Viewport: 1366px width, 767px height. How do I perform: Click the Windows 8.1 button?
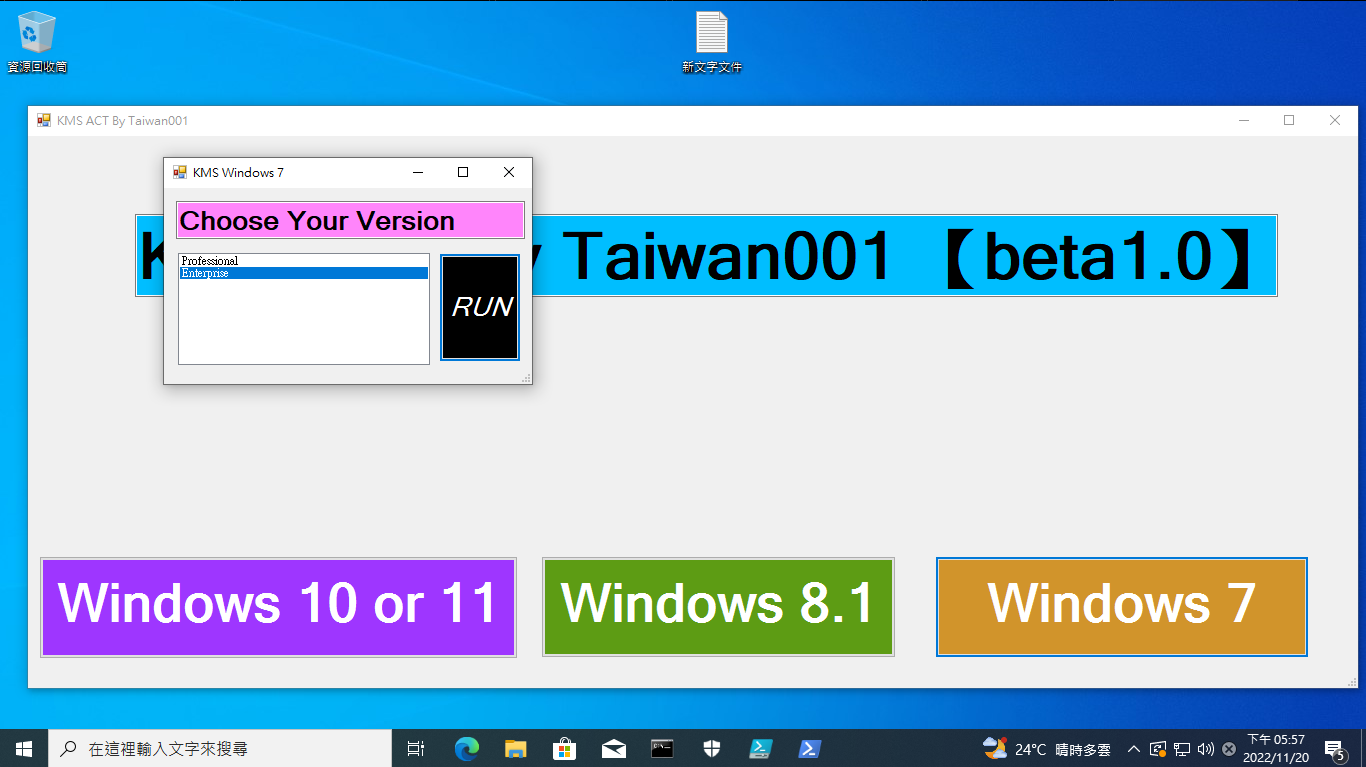coord(717,606)
